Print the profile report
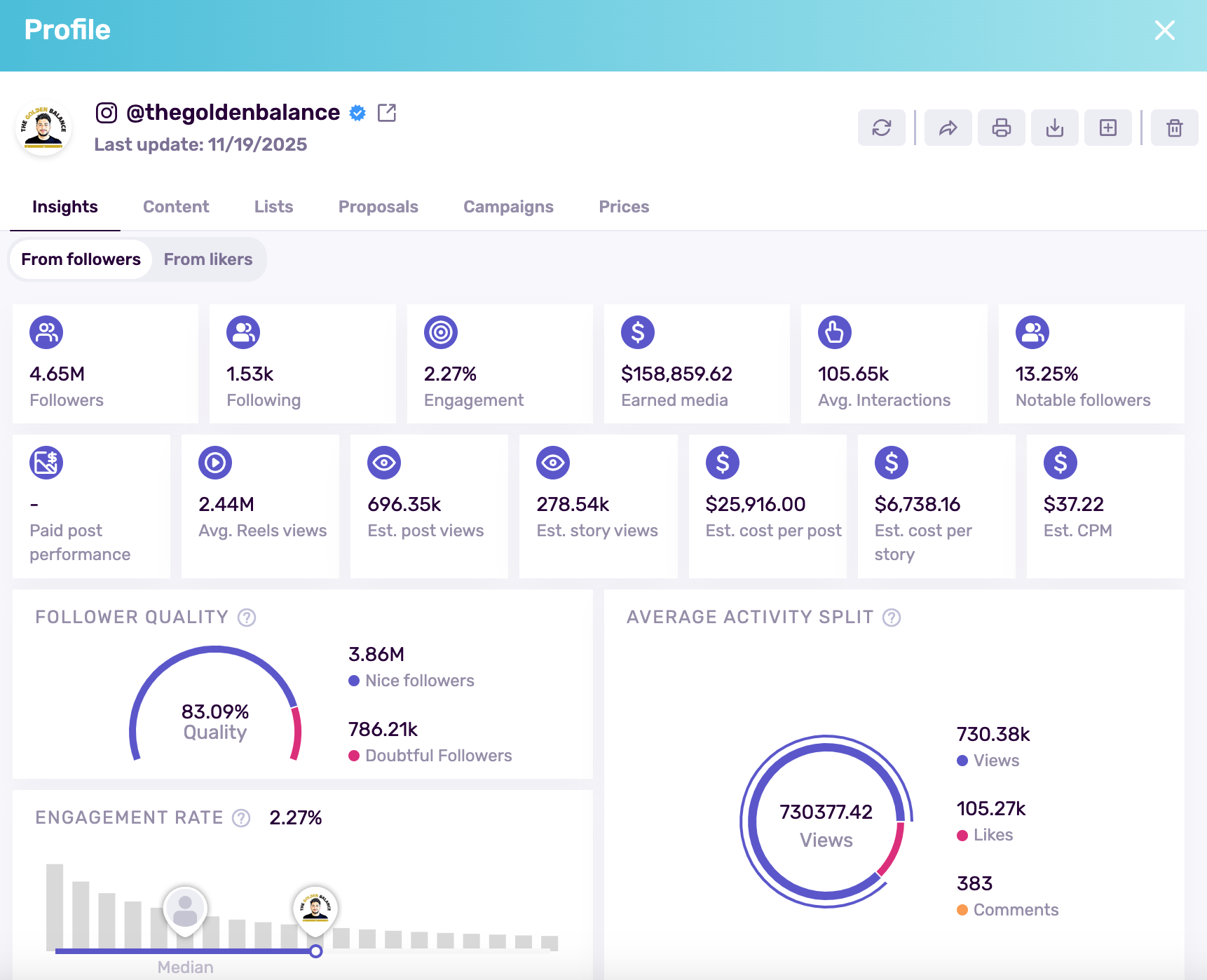This screenshot has height=980, width=1207. click(x=1001, y=128)
